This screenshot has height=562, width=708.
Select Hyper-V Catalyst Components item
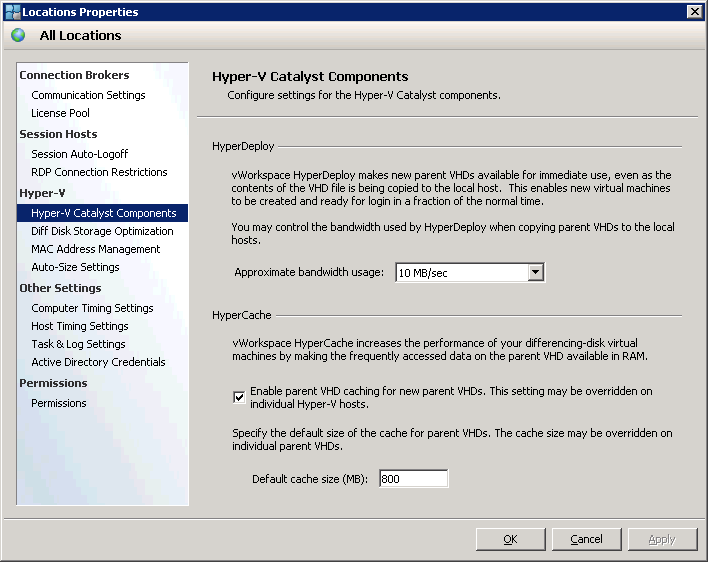pos(103,213)
